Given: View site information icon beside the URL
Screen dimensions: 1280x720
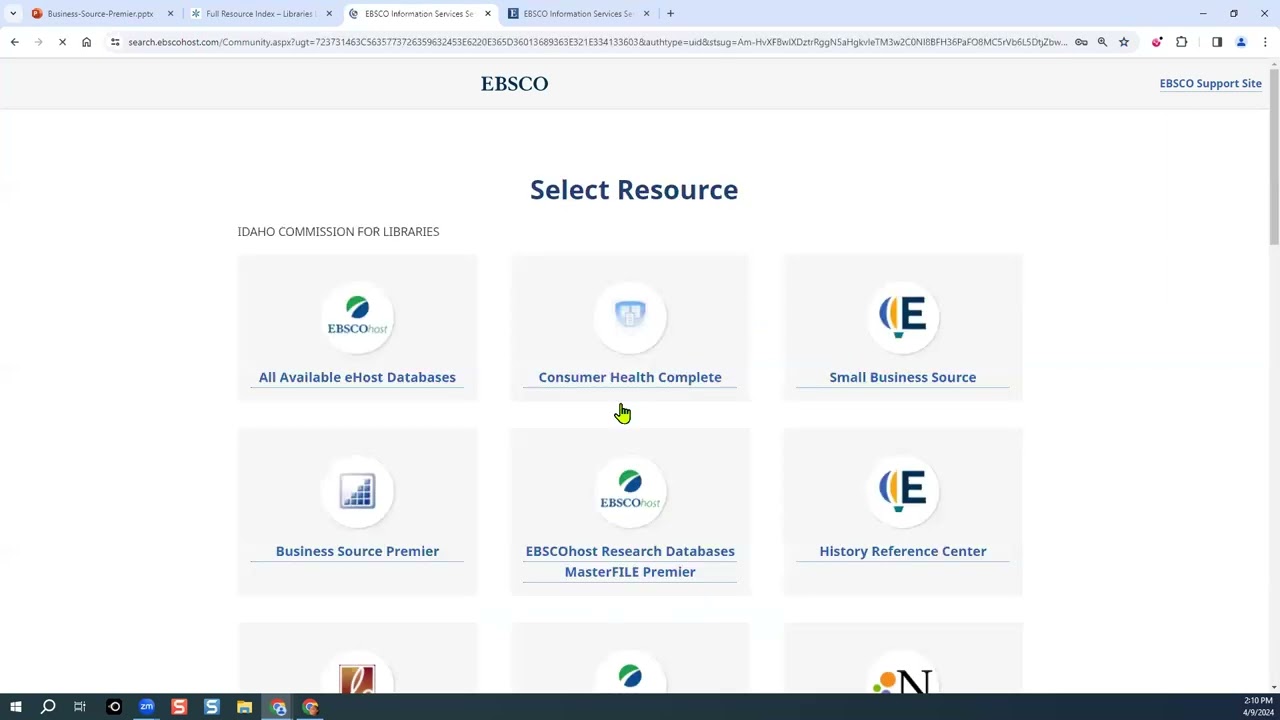Looking at the screenshot, I should [115, 42].
